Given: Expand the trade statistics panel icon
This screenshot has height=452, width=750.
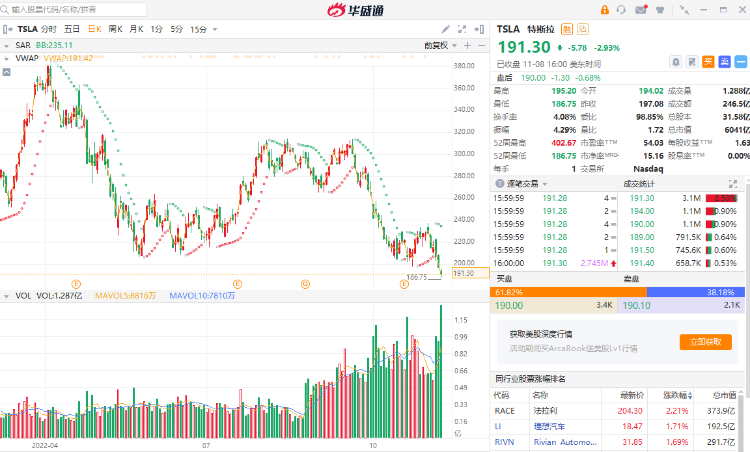Looking at the screenshot, I should [733, 184].
